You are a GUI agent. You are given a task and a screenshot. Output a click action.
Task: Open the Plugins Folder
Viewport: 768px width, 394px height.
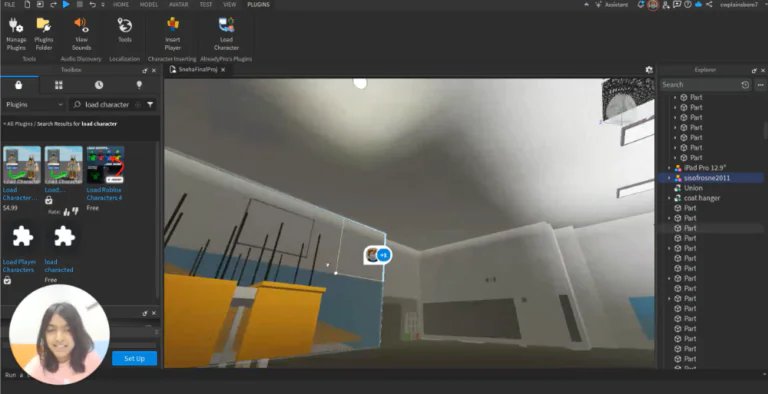pos(44,34)
